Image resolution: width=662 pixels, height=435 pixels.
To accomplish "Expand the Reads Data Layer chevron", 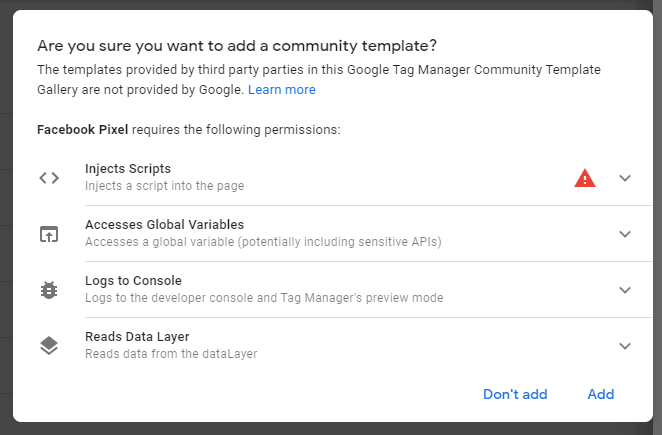I will [x=625, y=346].
